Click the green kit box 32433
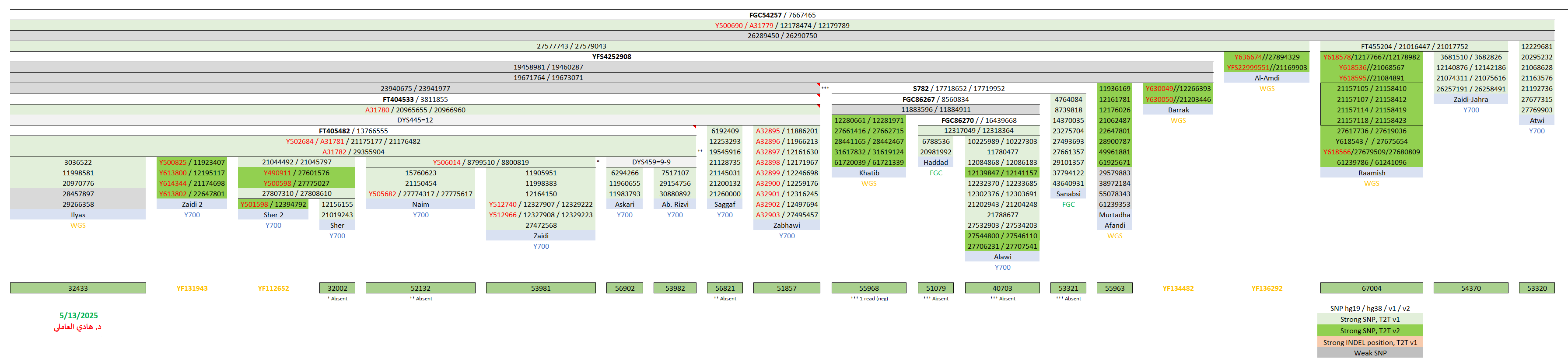This screenshot has height=362, width=1568. coord(78,289)
